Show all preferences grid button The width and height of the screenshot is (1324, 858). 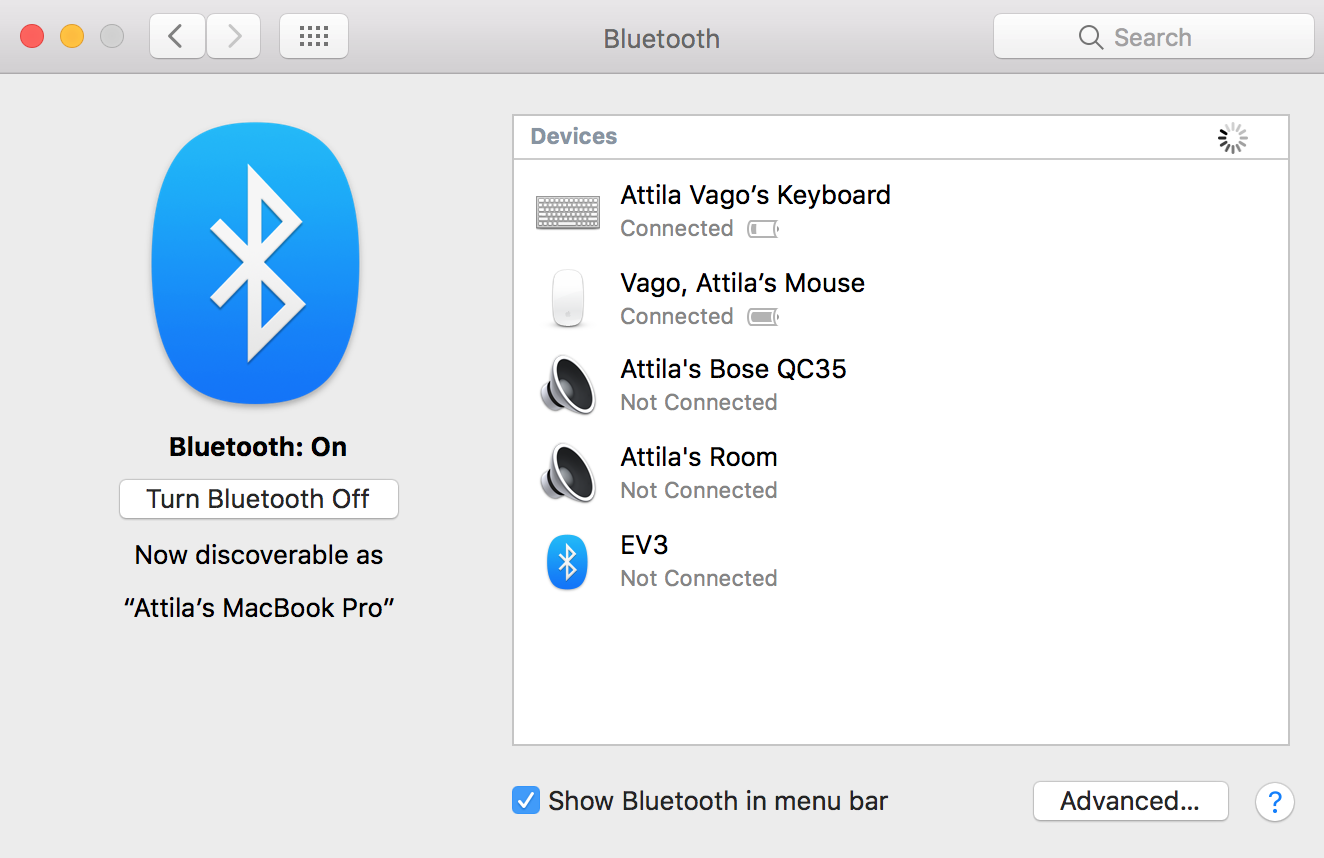pos(314,37)
